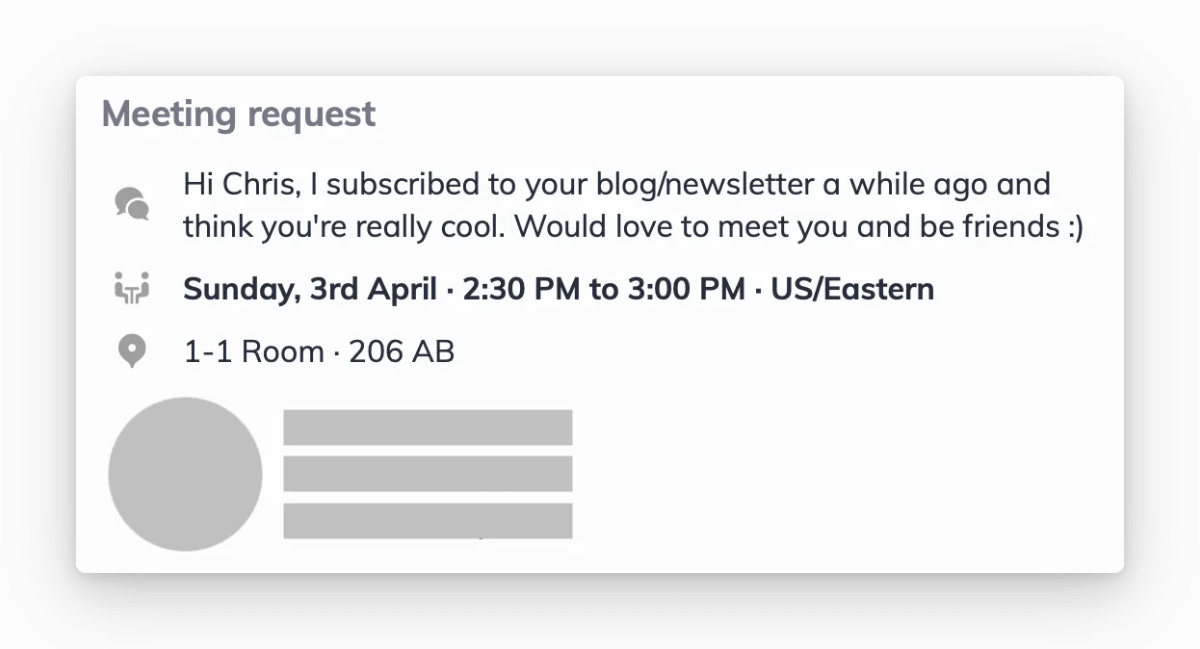Select the map marker next to 206 AB
The height and width of the screenshot is (649, 1200).
(131, 351)
